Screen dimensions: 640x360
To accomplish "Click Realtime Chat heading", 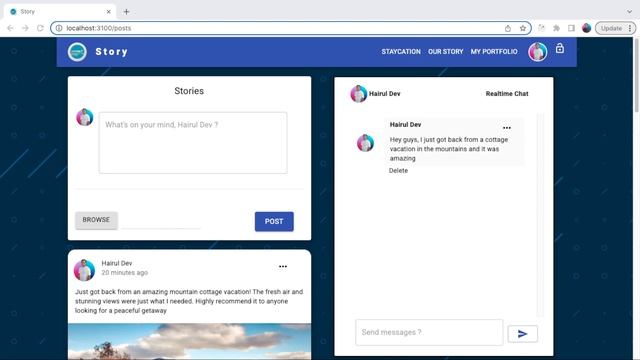I will (x=507, y=93).
